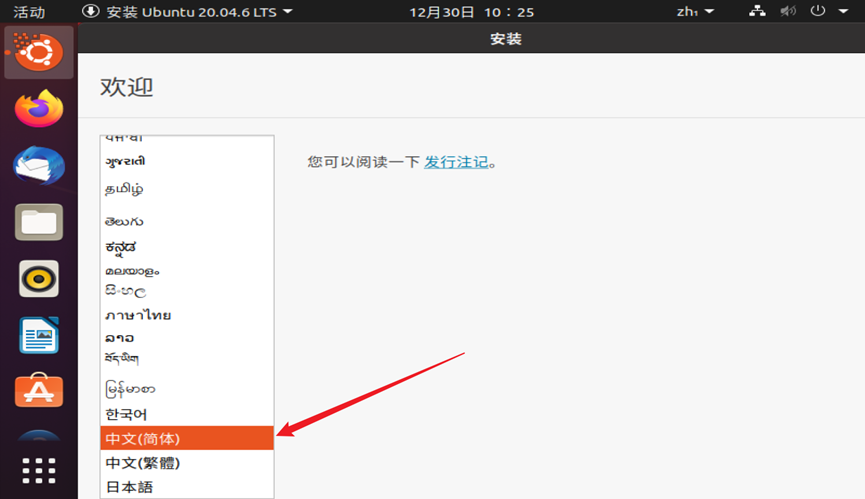Select Gujarati ગુજરાતી language entry
Screen dimensions: 865x499
pos(187,161)
